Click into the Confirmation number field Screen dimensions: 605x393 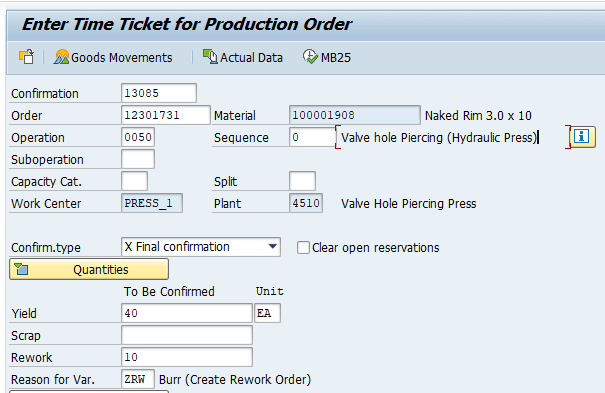coord(159,93)
